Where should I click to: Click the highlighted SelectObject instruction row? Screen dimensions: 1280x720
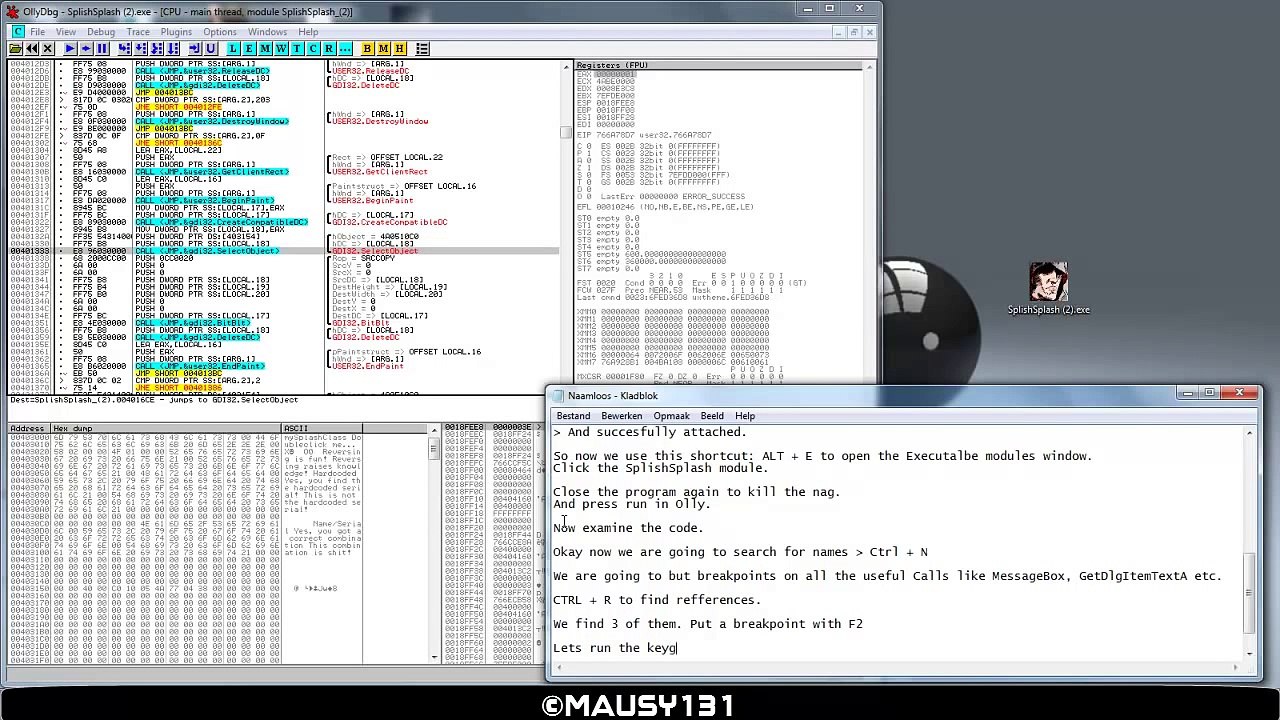284,251
